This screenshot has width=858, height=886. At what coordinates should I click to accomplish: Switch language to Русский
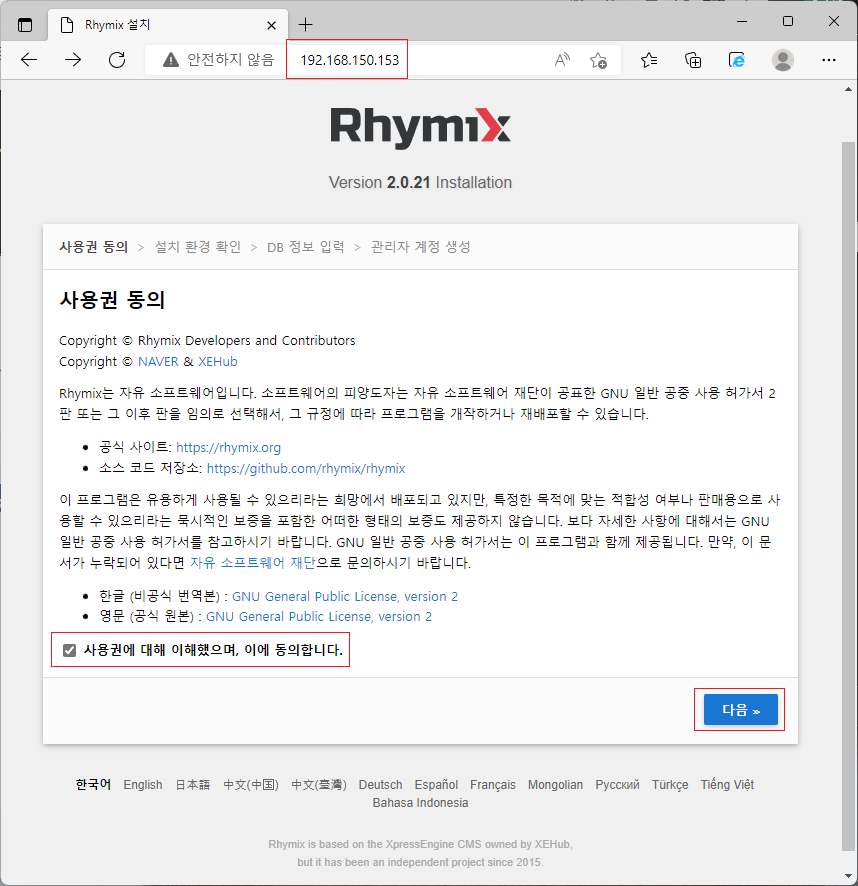coord(617,785)
